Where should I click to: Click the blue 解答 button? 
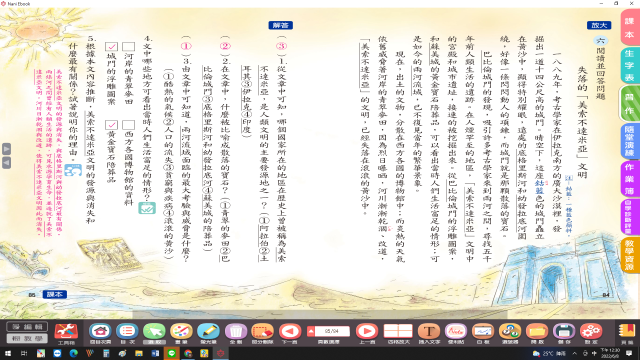(x=280, y=25)
